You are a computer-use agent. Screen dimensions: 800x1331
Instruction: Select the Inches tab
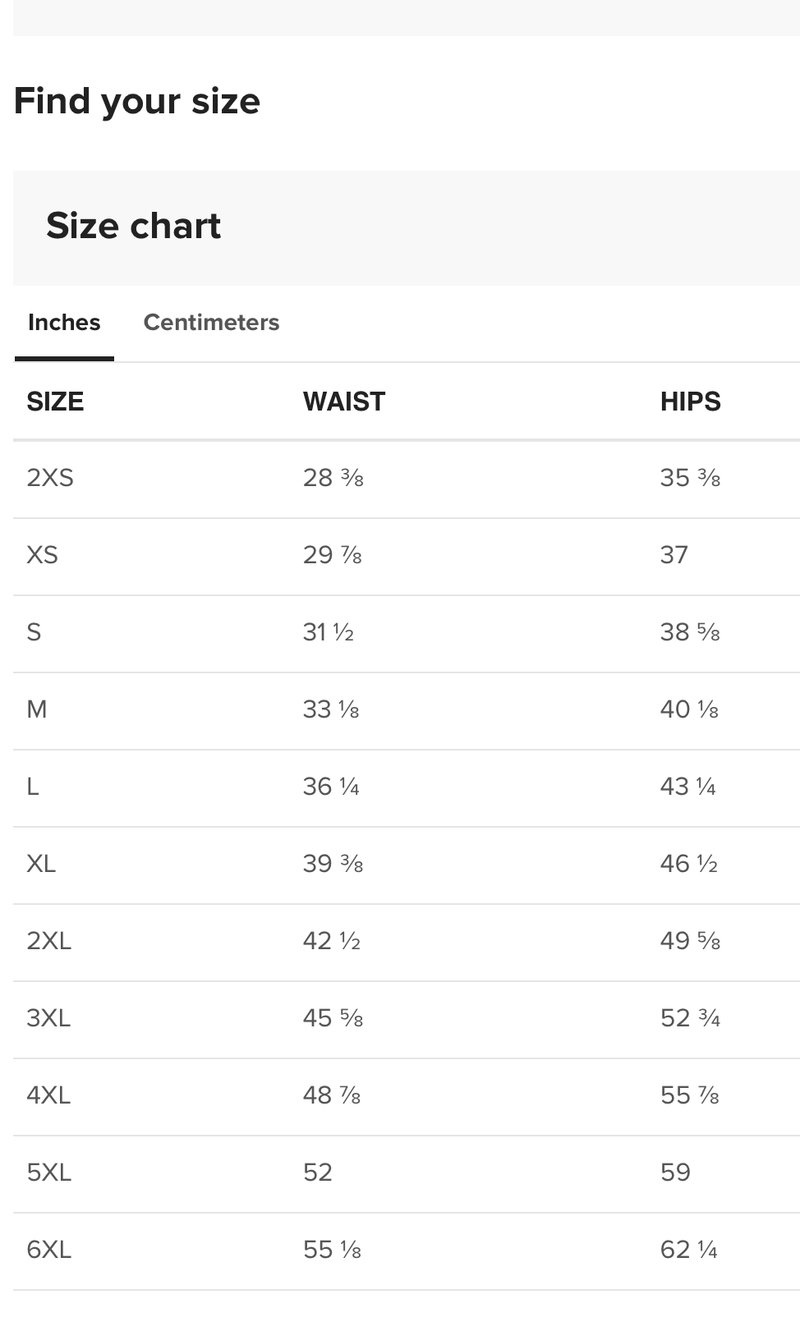pos(64,322)
